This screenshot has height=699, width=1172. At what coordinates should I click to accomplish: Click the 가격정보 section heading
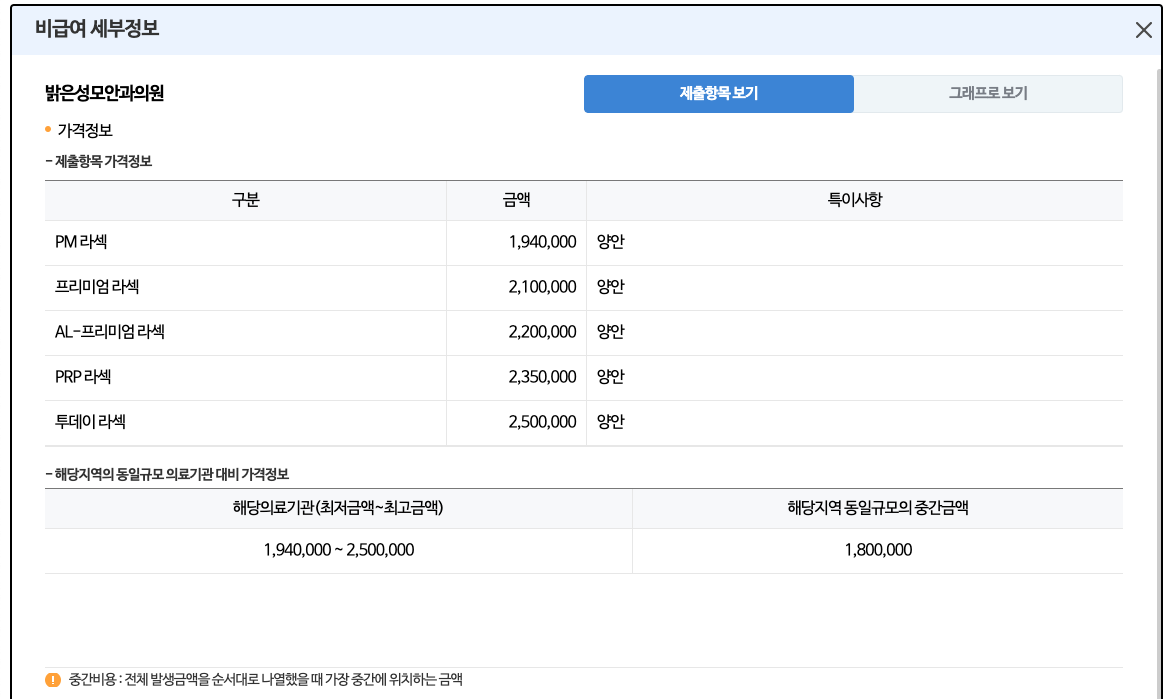[84, 131]
